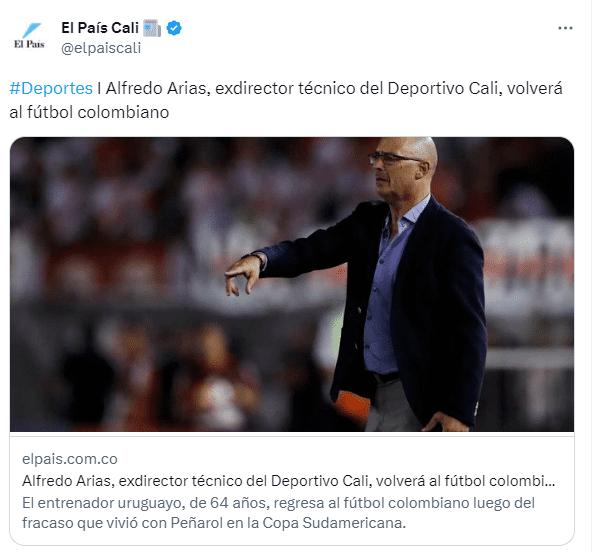
Task: Open the three-dot more options menu
Action: [565, 28]
